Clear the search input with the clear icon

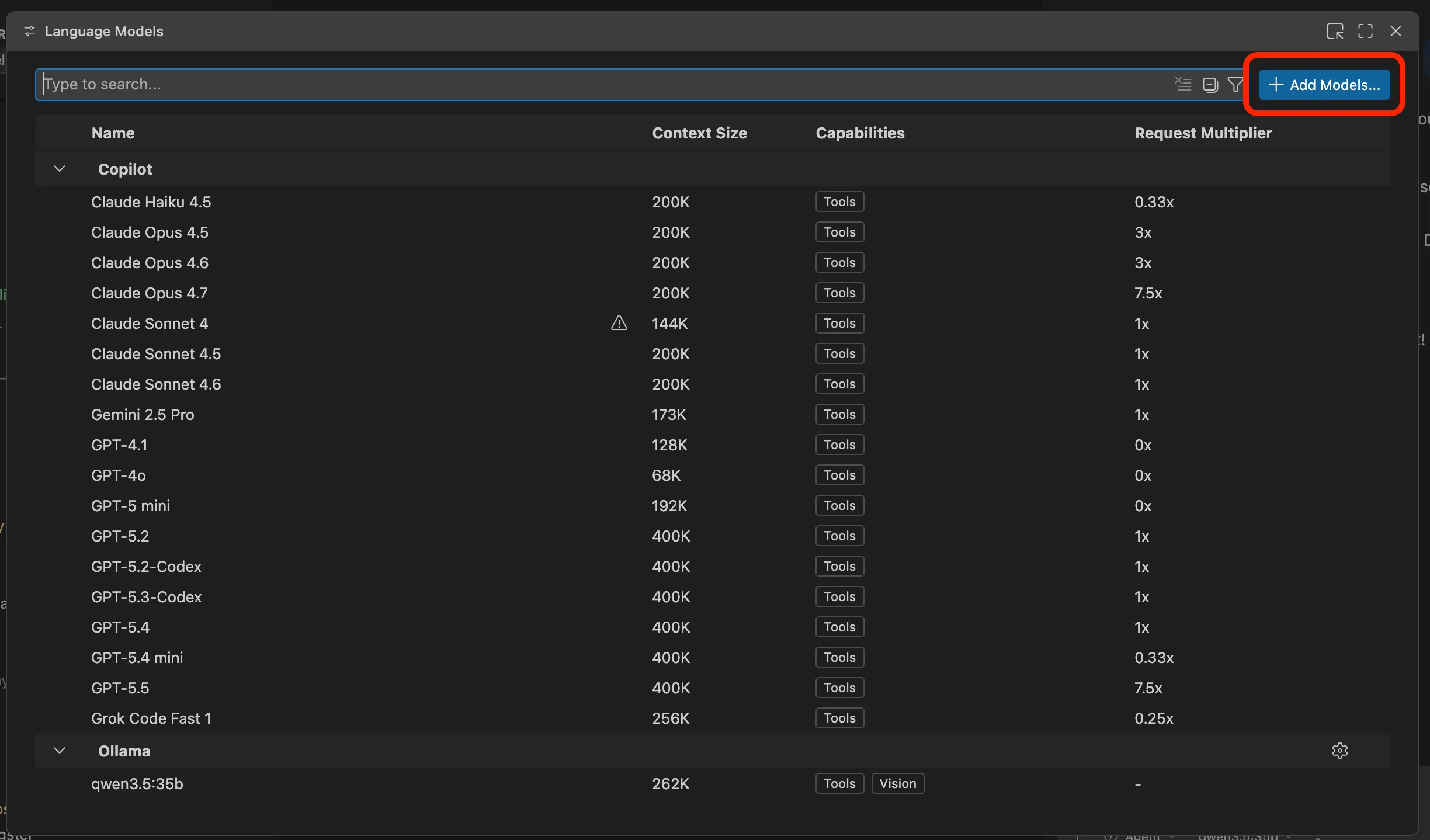[1183, 84]
